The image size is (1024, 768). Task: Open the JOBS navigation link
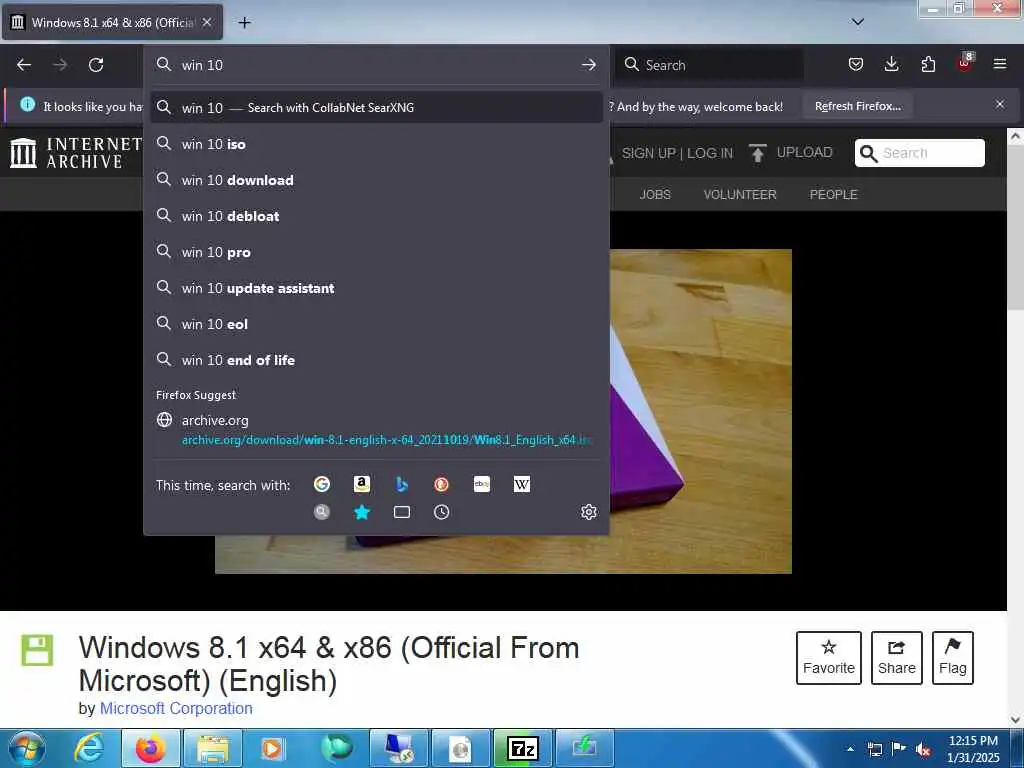pos(655,195)
